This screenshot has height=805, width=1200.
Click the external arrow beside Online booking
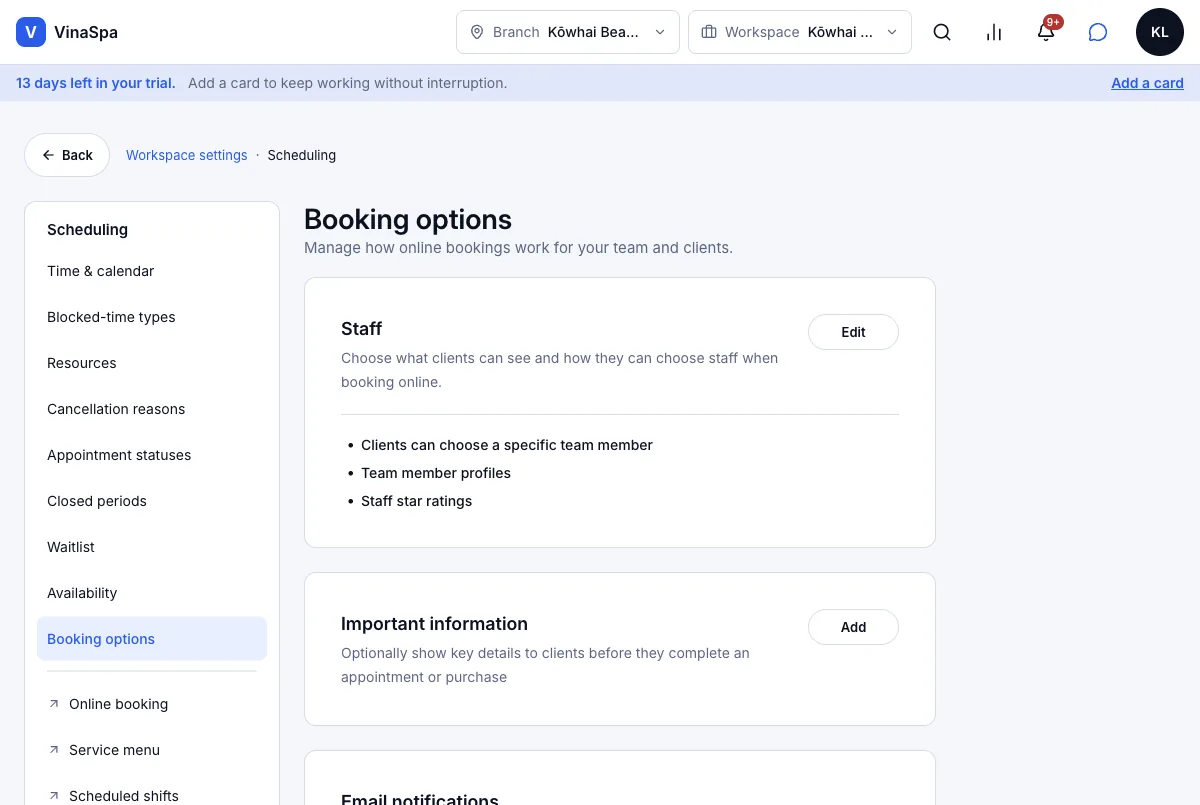tap(54, 704)
